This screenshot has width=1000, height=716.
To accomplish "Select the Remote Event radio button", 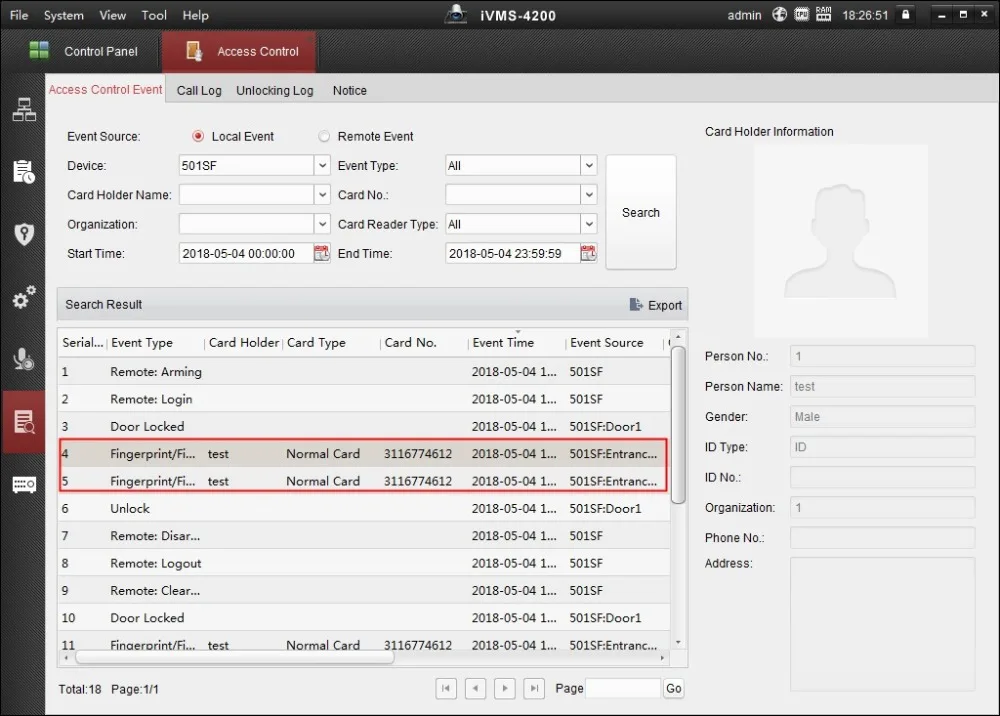I will pos(324,136).
